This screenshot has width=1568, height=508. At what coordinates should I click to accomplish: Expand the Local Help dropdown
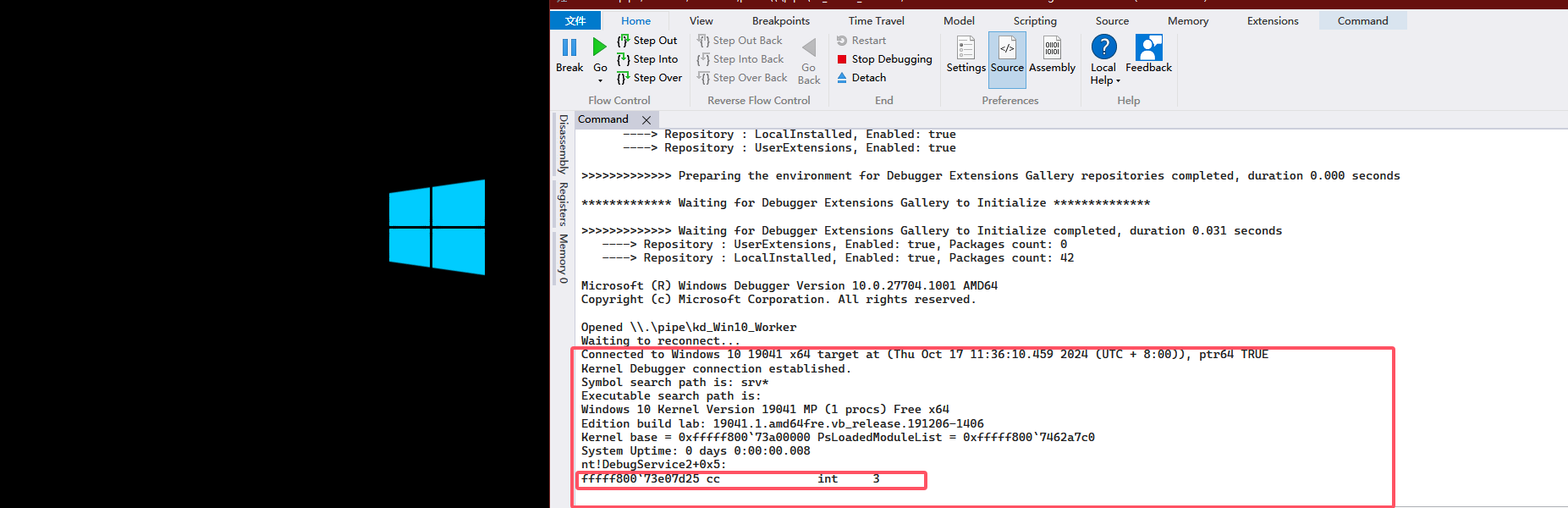coord(1118,81)
